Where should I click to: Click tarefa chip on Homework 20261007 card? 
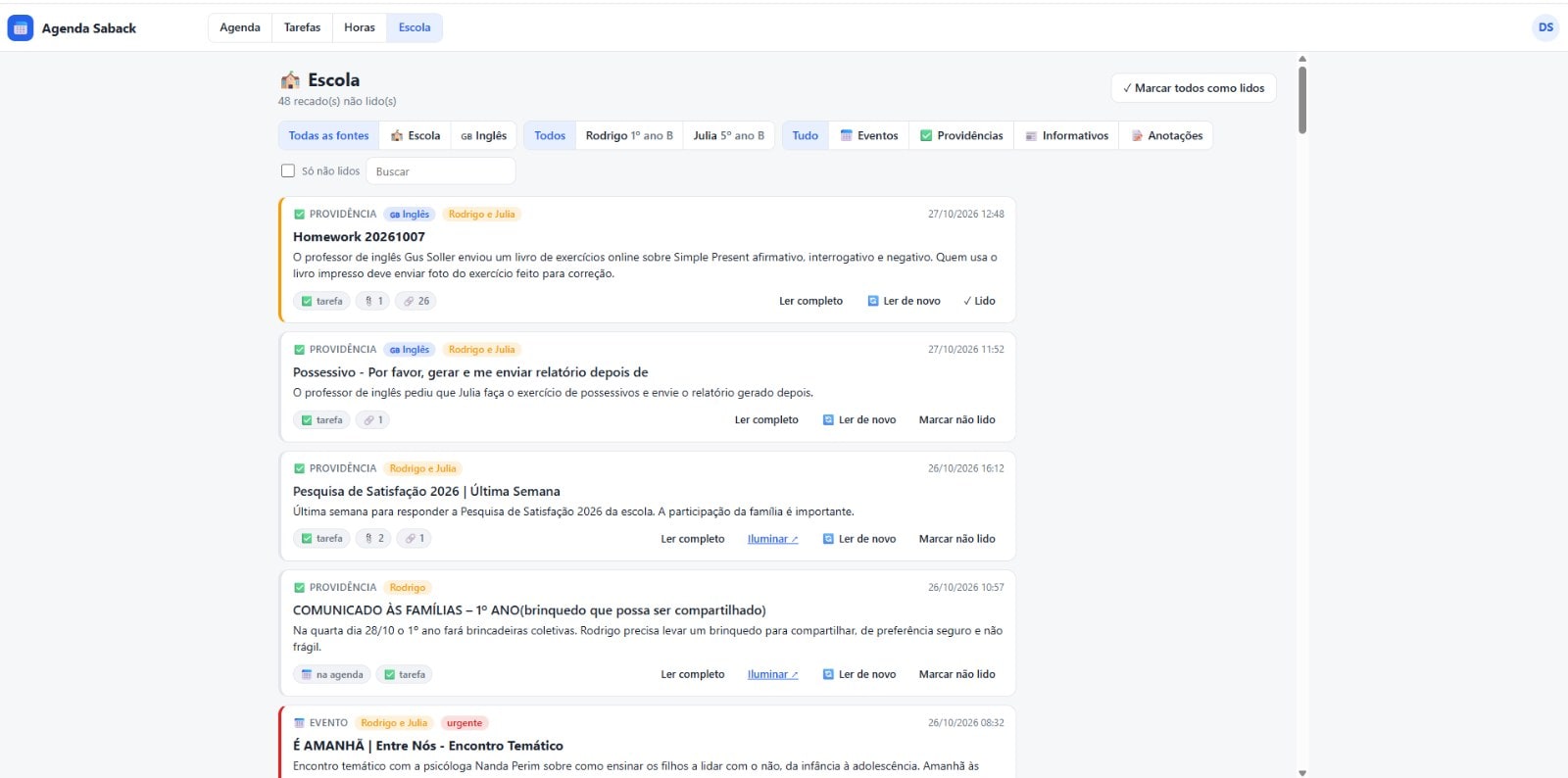321,301
